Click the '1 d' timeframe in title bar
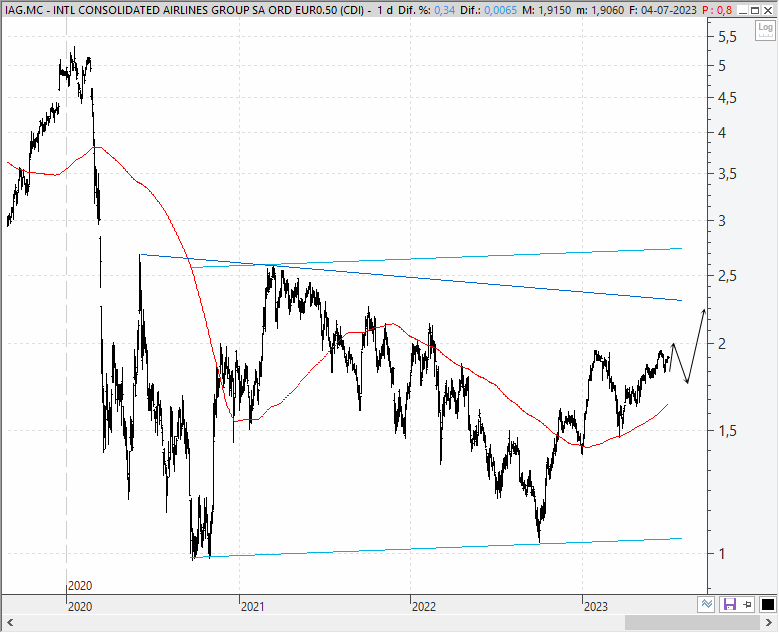The height and width of the screenshot is (633, 779). pyautogui.click(x=385, y=10)
